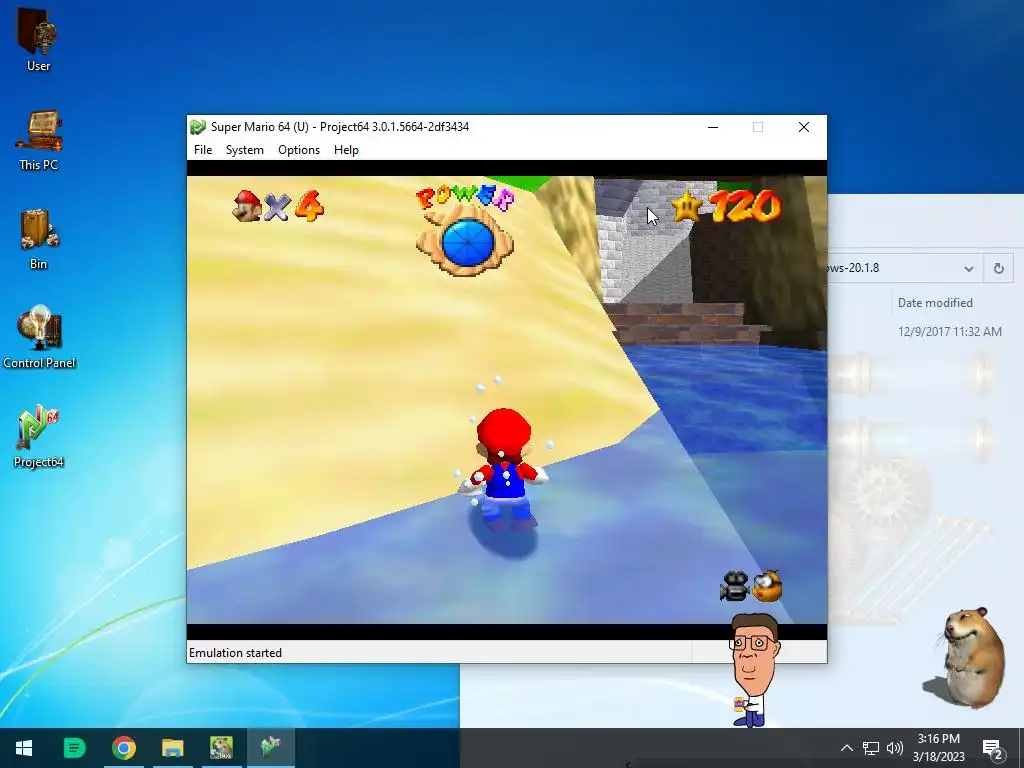
Task: Minimize the Project64 window
Action: pyautogui.click(x=713, y=127)
